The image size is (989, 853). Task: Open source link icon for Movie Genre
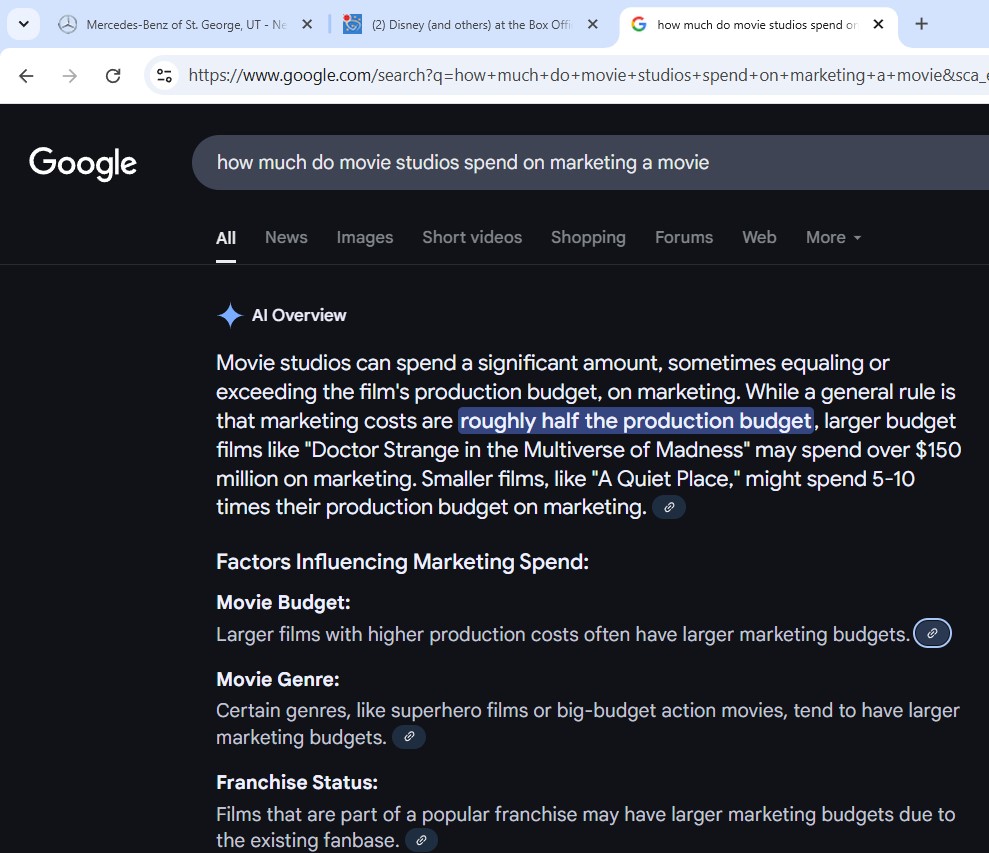click(408, 738)
